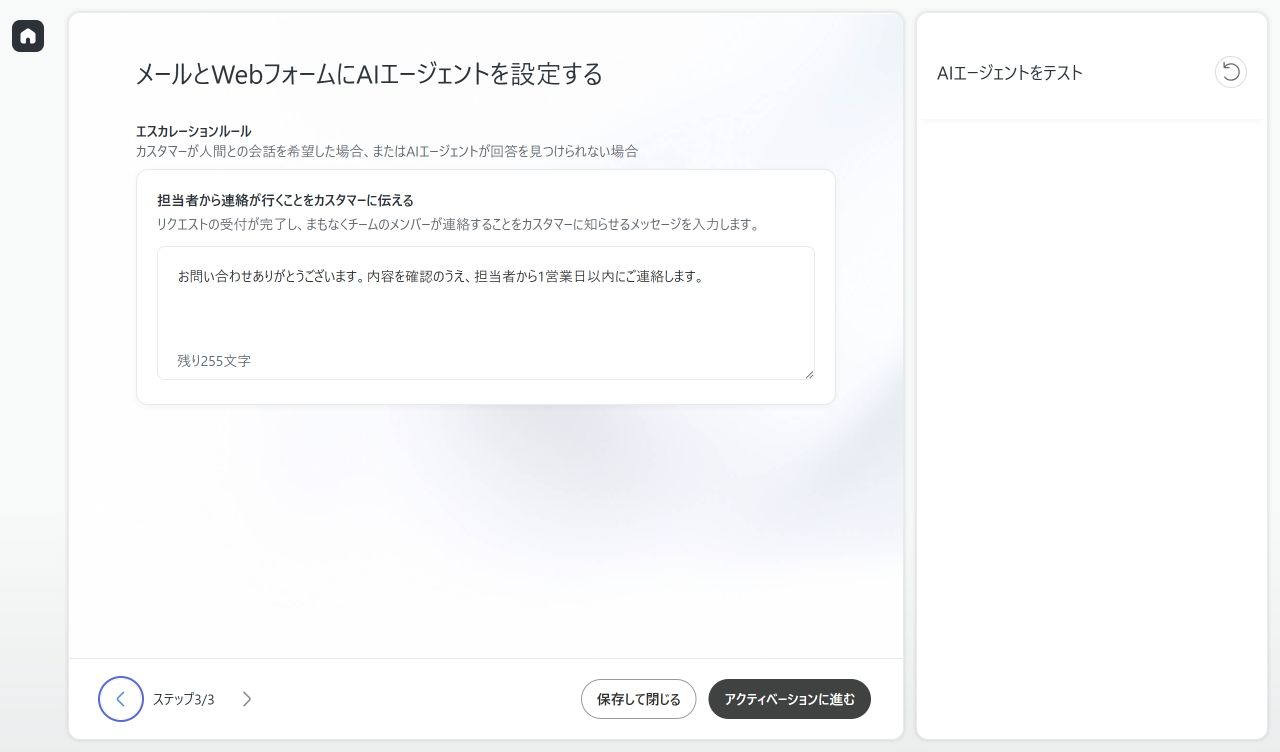Go back to the previous step
Image resolution: width=1280 pixels, height=752 pixels.
pos(121,699)
